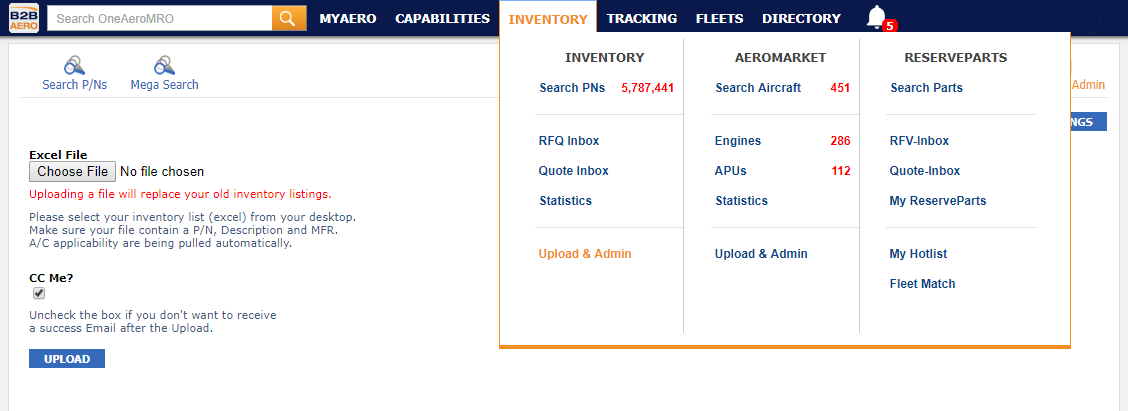
Task: Open My Hotlist link
Action: click(919, 253)
